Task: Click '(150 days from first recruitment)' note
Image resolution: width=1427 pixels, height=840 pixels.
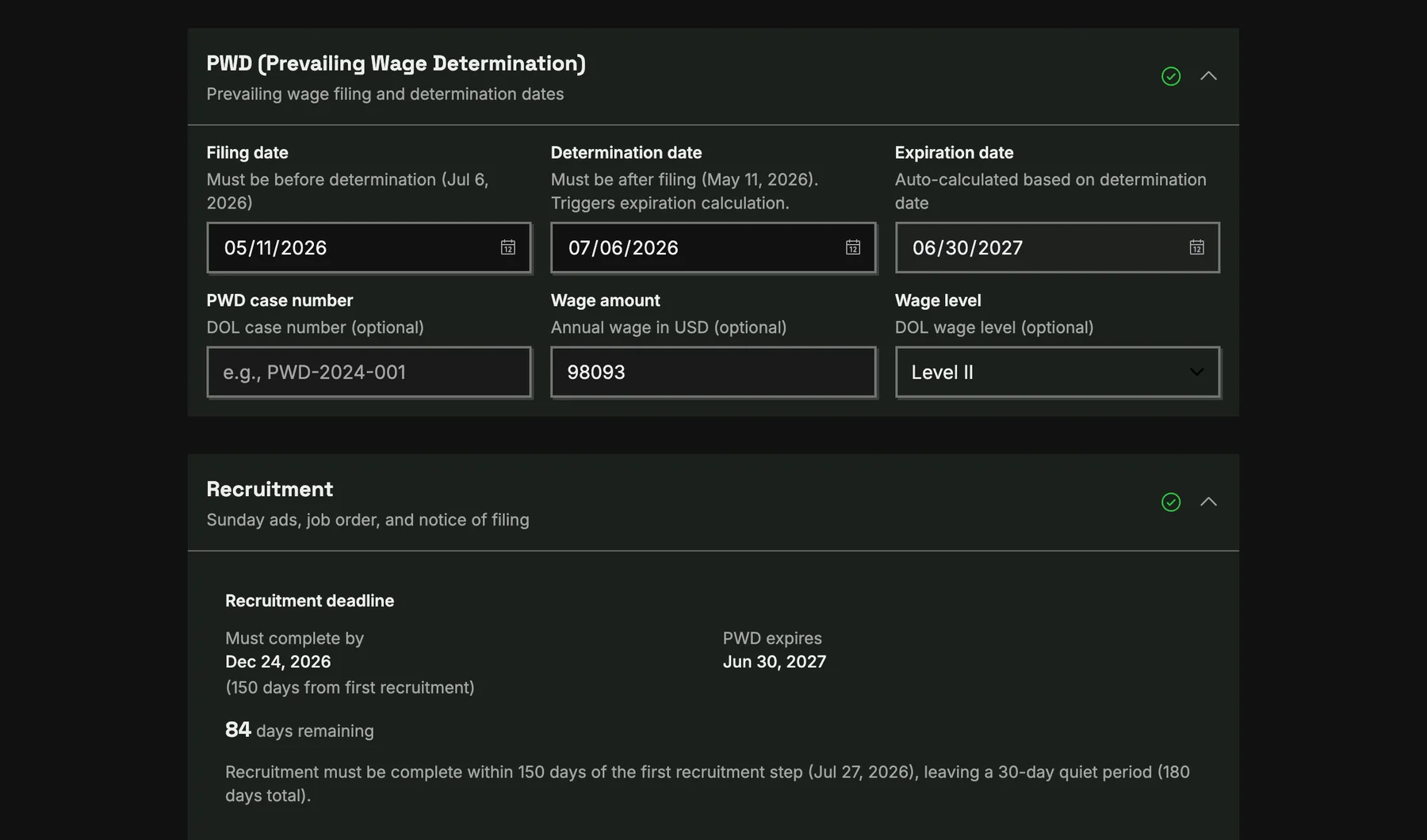Action: (350, 687)
